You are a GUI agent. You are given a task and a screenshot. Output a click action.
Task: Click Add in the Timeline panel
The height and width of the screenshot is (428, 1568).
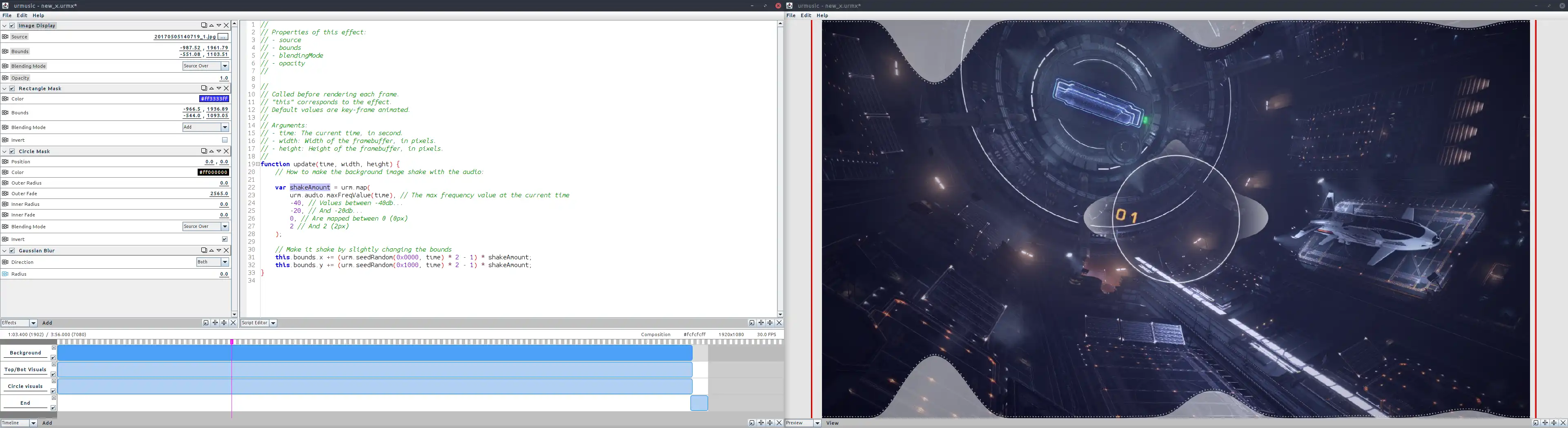[x=47, y=423]
